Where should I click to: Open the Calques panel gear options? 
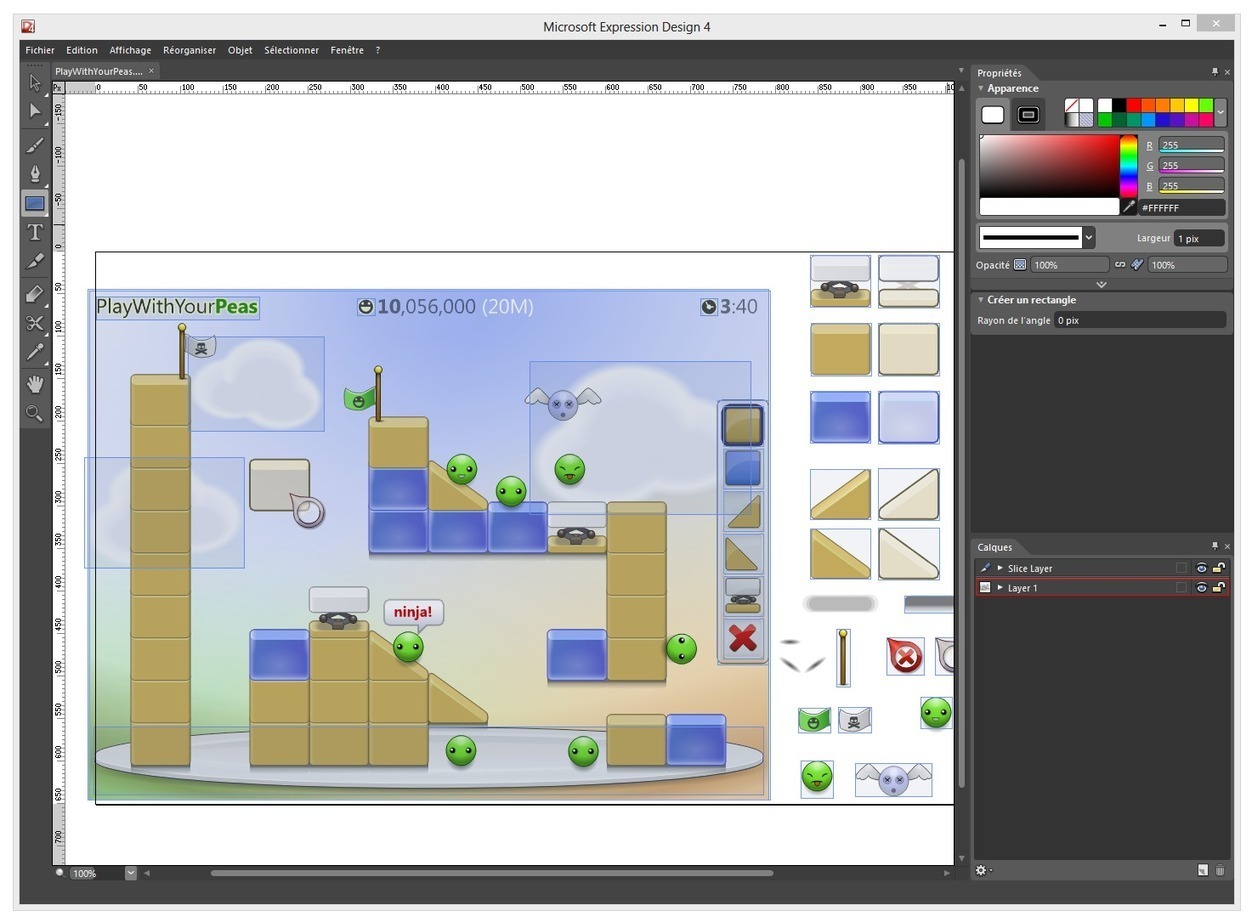tap(983, 871)
